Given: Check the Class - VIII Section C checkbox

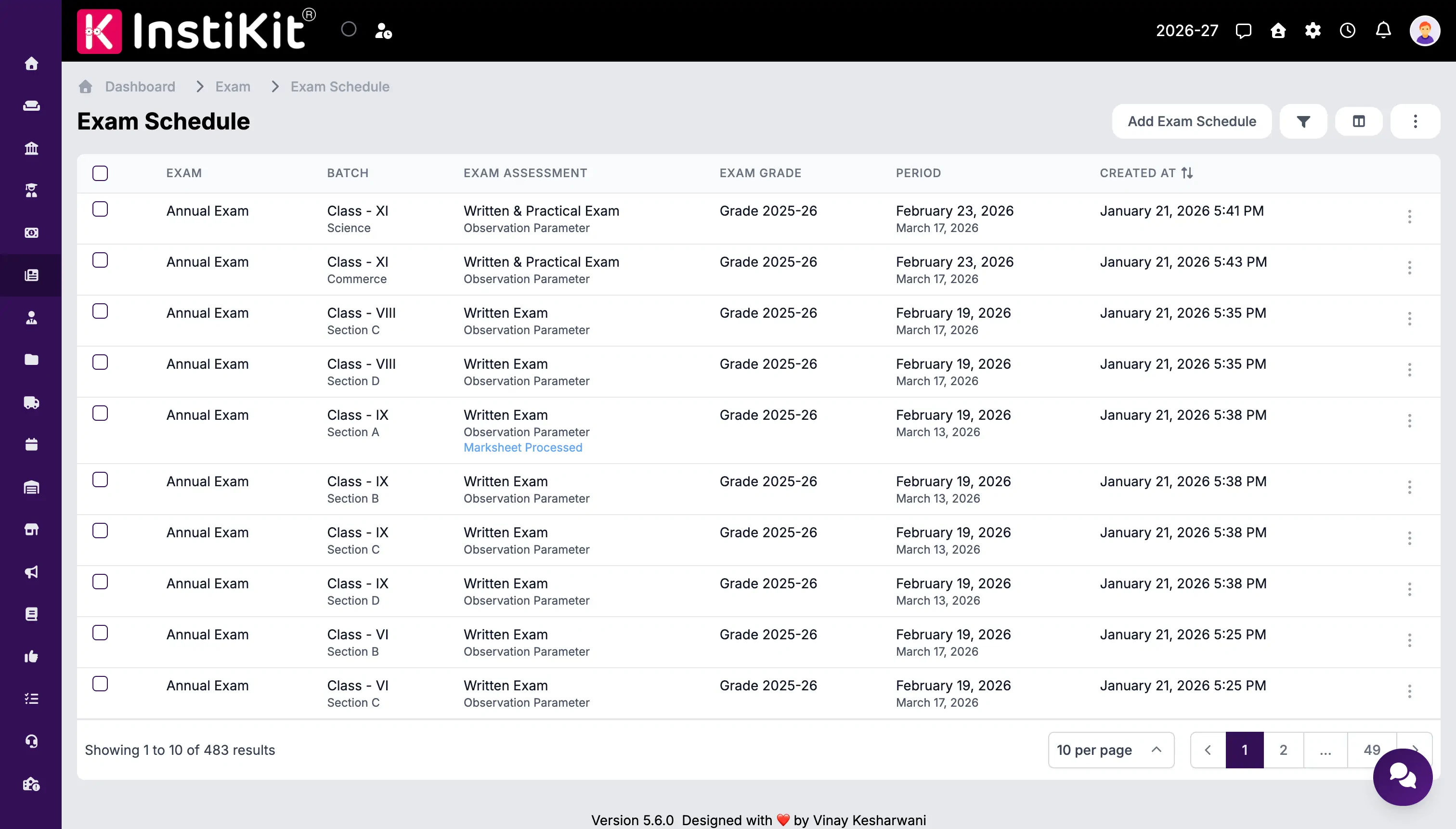Looking at the screenshot, I should point(100,311).
